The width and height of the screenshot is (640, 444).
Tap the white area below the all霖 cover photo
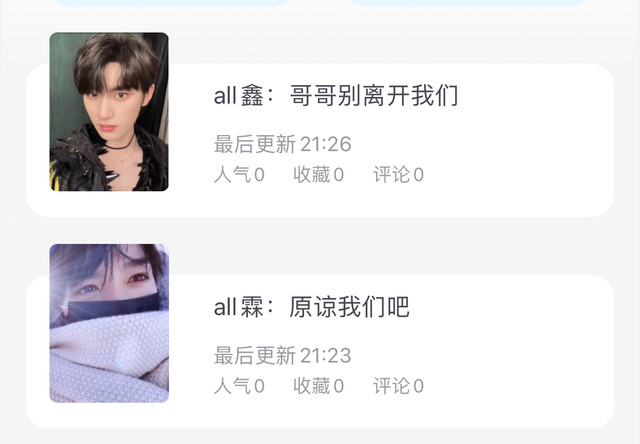coord(109,415)
